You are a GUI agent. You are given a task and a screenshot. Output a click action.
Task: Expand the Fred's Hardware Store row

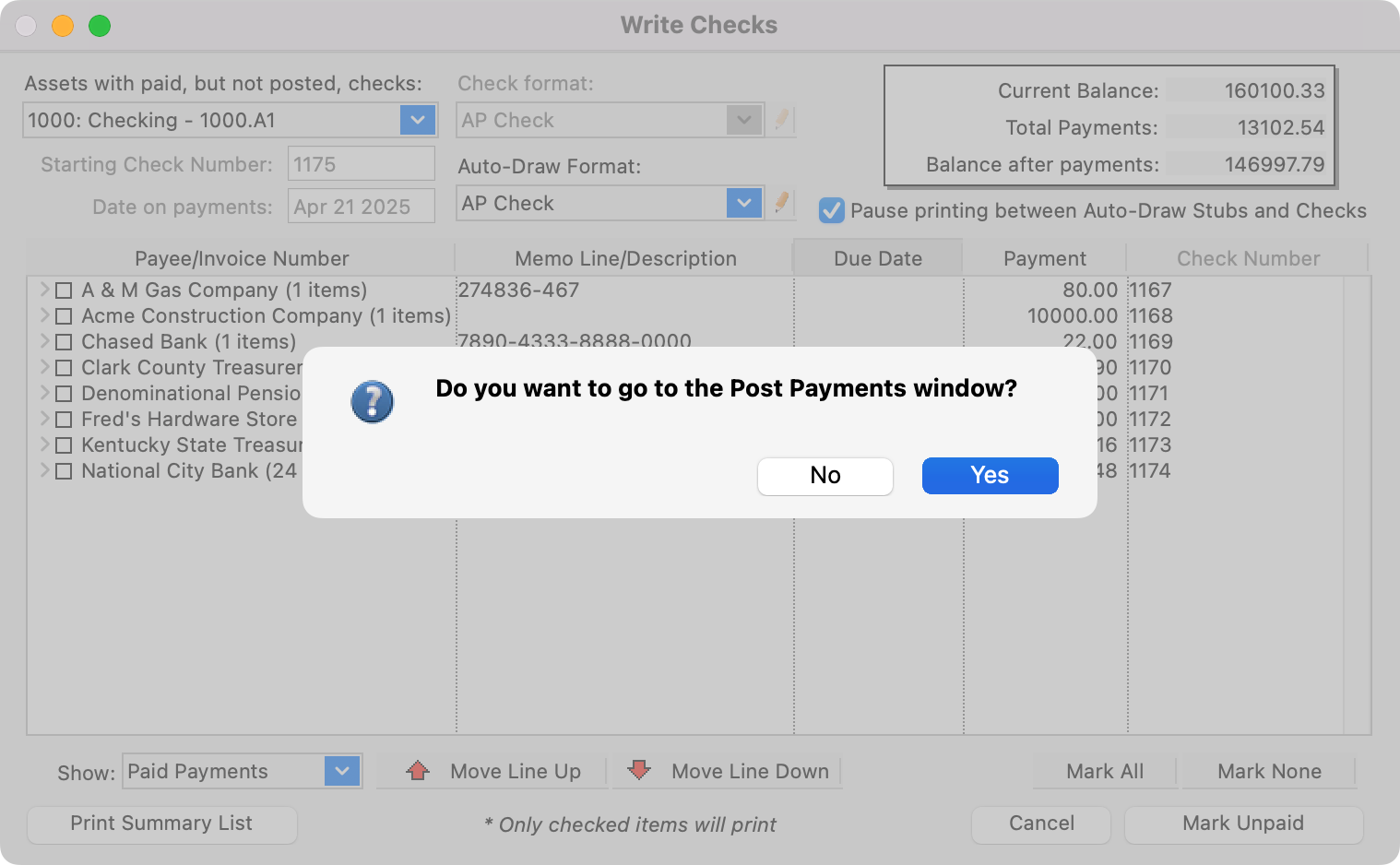click(44, 419)
